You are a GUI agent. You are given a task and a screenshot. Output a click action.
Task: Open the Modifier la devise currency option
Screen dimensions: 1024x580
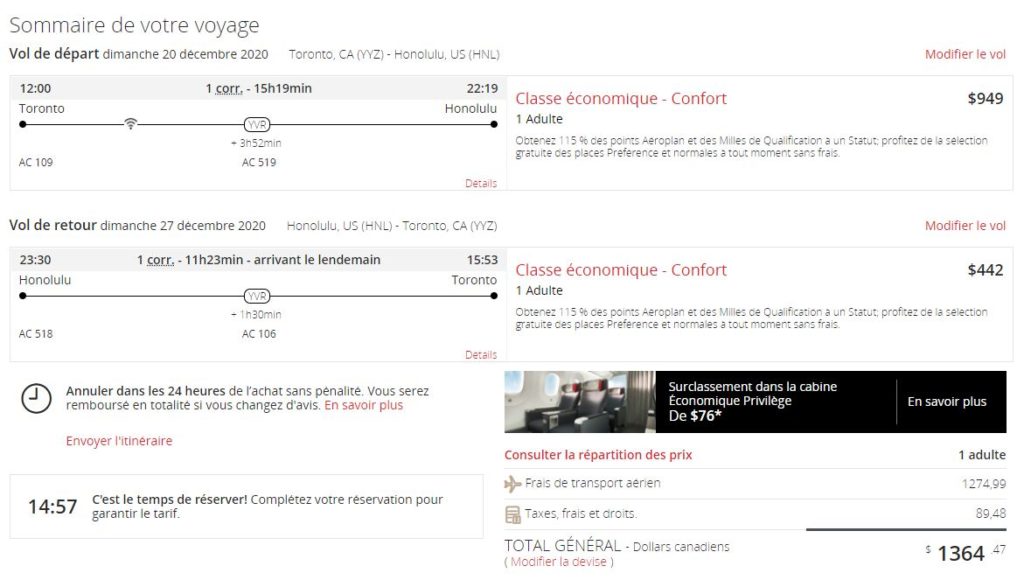click(559, 562)
